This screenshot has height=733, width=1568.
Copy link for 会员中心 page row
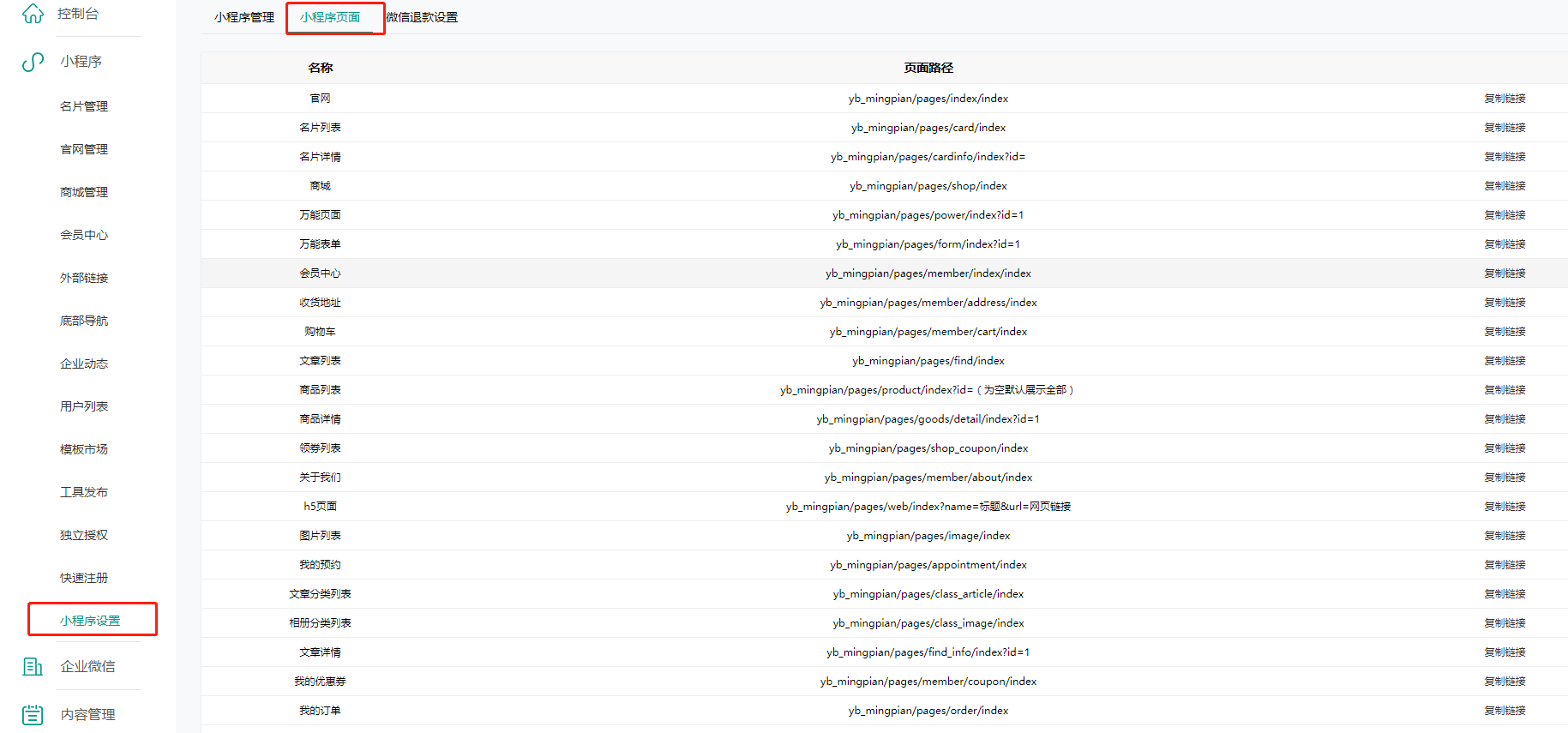coord(1505,273)
